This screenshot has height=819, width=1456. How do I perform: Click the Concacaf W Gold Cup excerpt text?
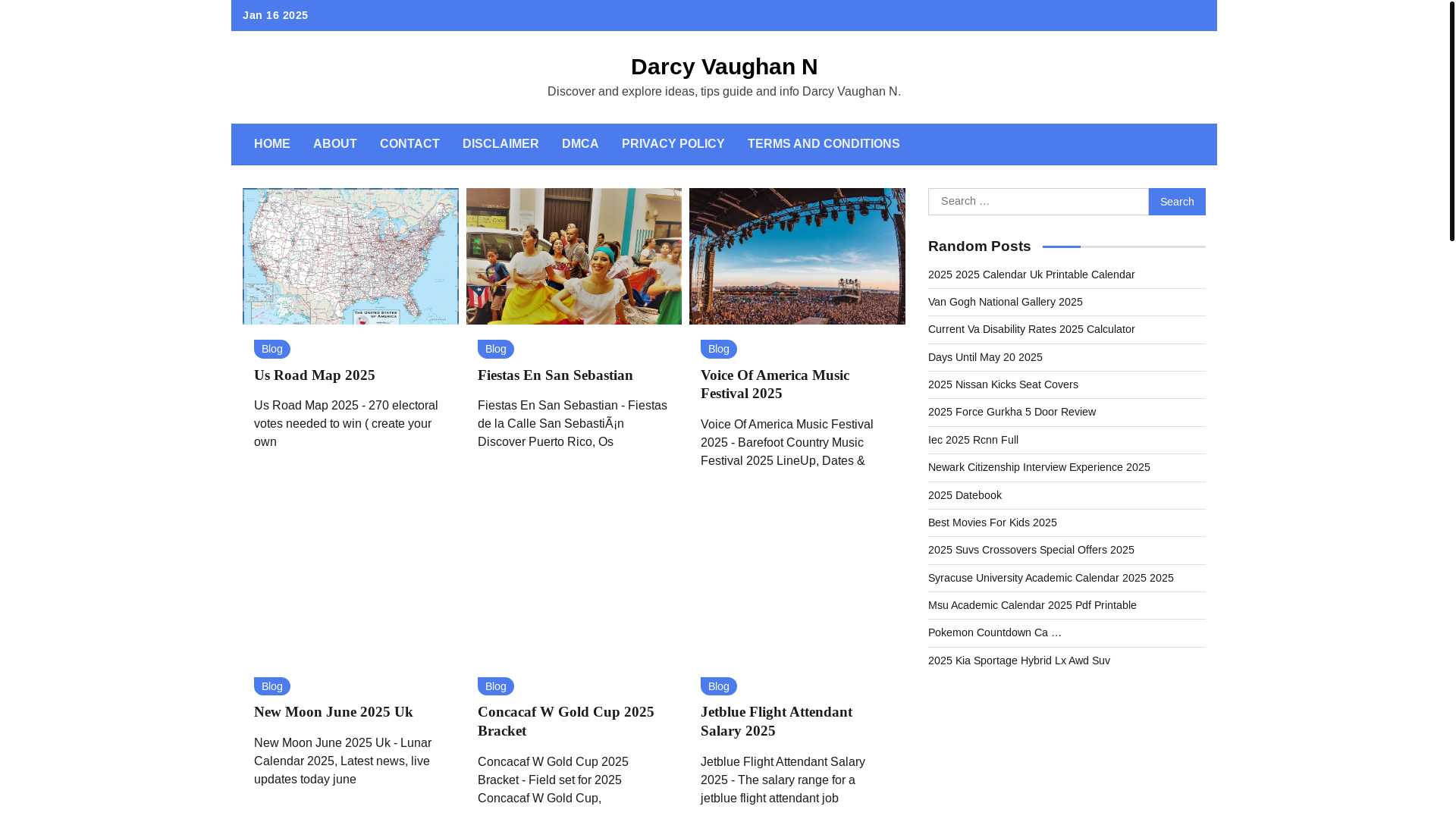553,780
